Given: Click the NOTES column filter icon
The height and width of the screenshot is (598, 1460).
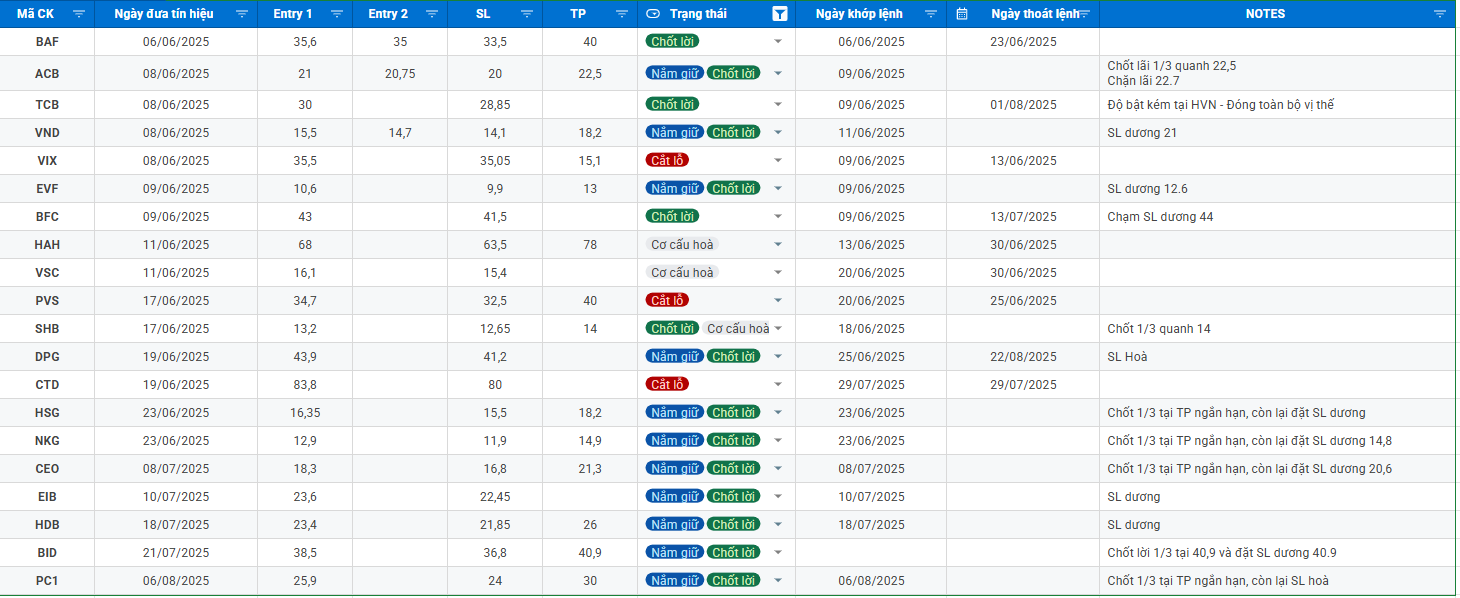Looking at the screenshot, I should coord(1439,14).
